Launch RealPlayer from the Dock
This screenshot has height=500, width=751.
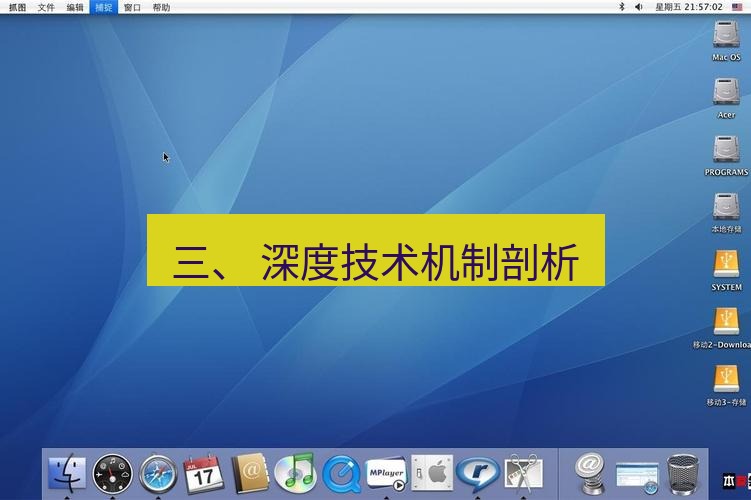tap(478, 474)
